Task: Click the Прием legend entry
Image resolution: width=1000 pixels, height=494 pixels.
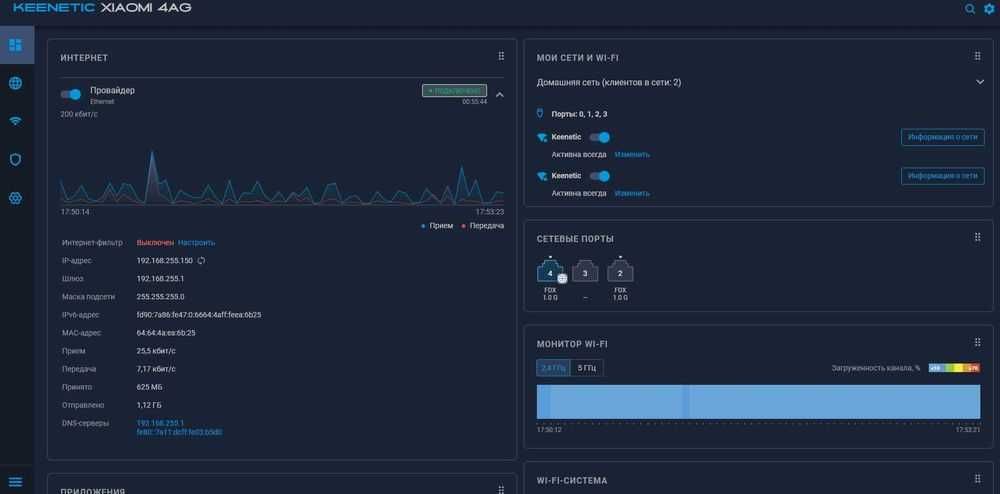Action: 438,226
